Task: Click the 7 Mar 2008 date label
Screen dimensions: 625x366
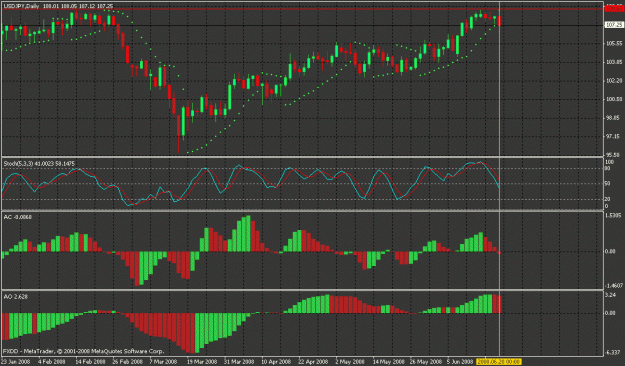Action: pos(163,362)
